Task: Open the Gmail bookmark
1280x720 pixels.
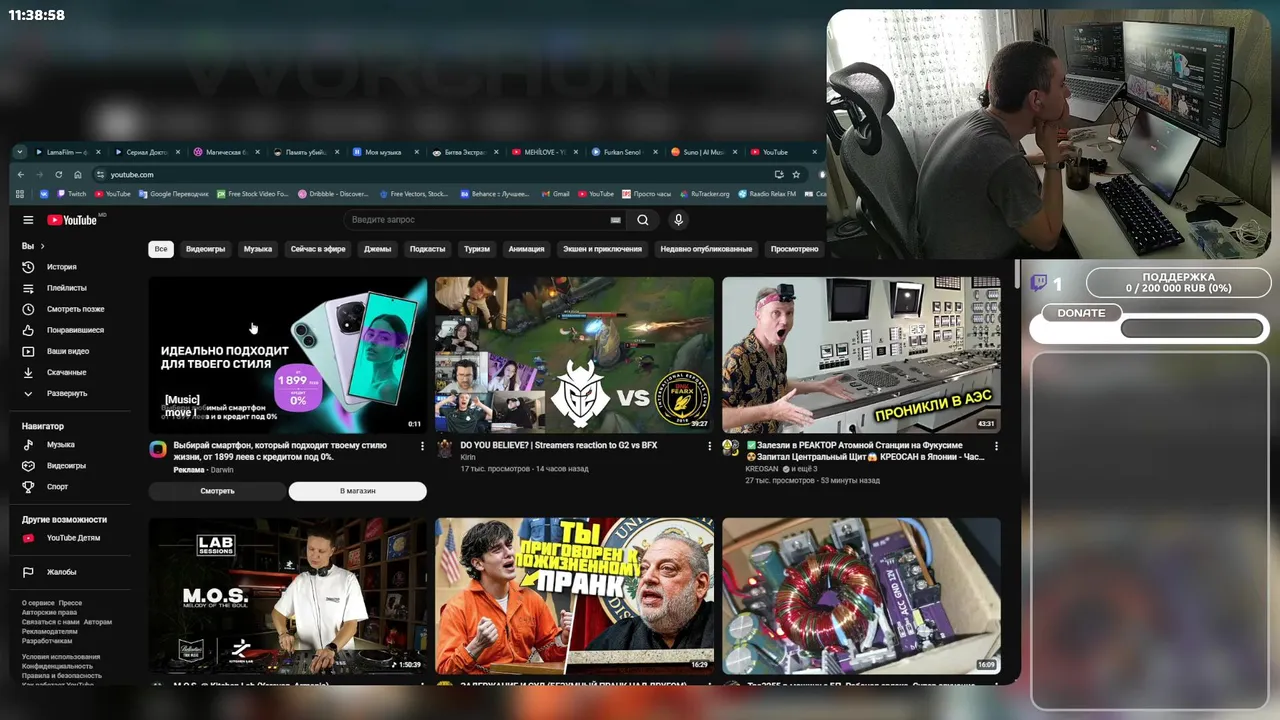Action: point(555,194)
